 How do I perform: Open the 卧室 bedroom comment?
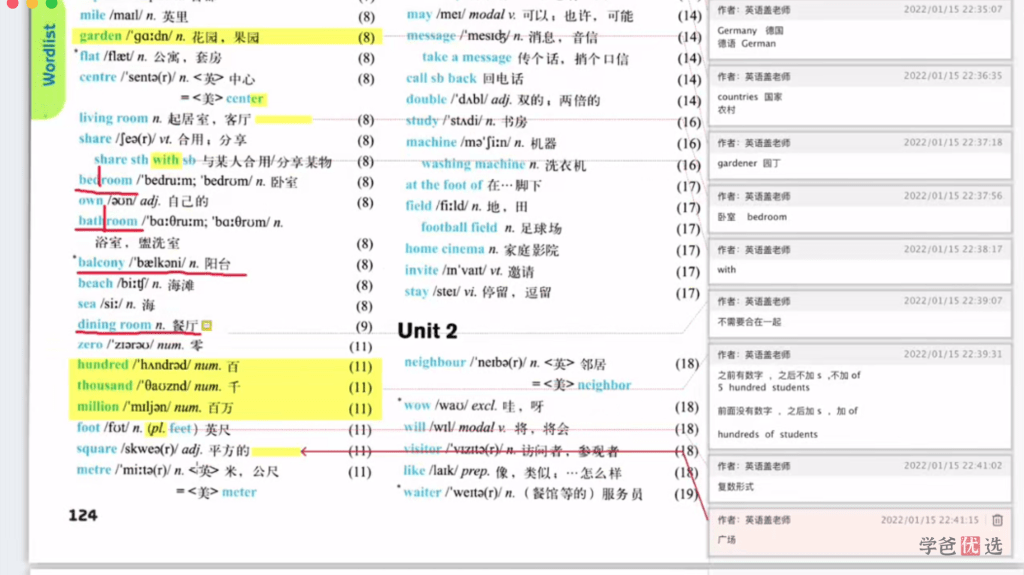[x=860, y=208]
